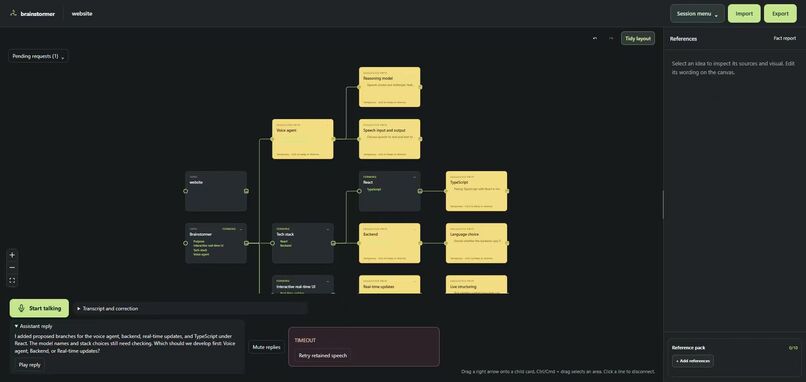
Task: Click the Tidy layout button
Action: [x=638, y=39]
